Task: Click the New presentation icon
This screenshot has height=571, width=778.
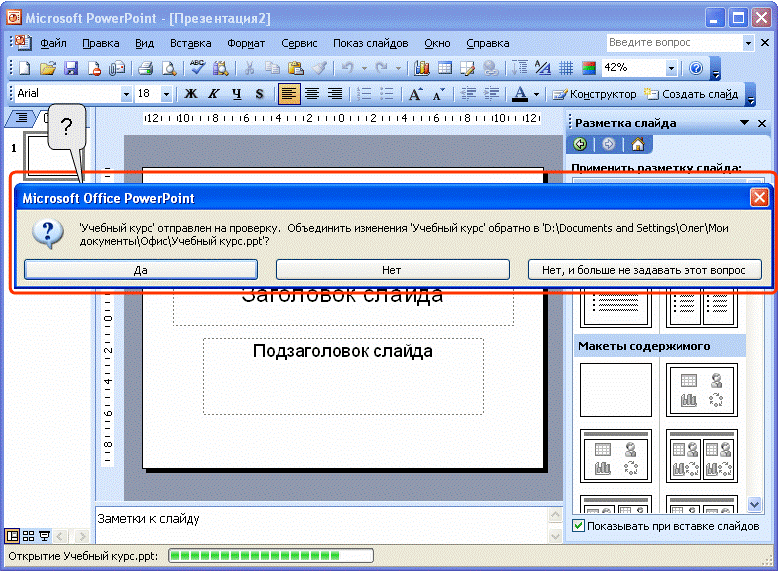Action: [24, 68]
